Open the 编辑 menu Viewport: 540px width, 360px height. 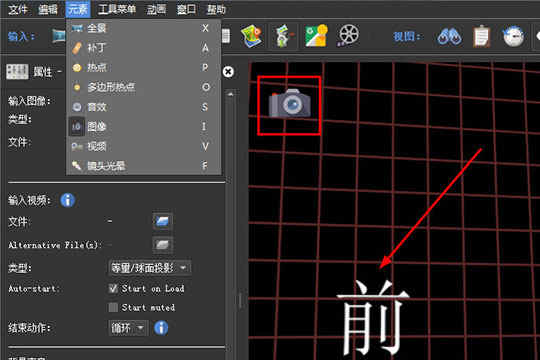48,9
